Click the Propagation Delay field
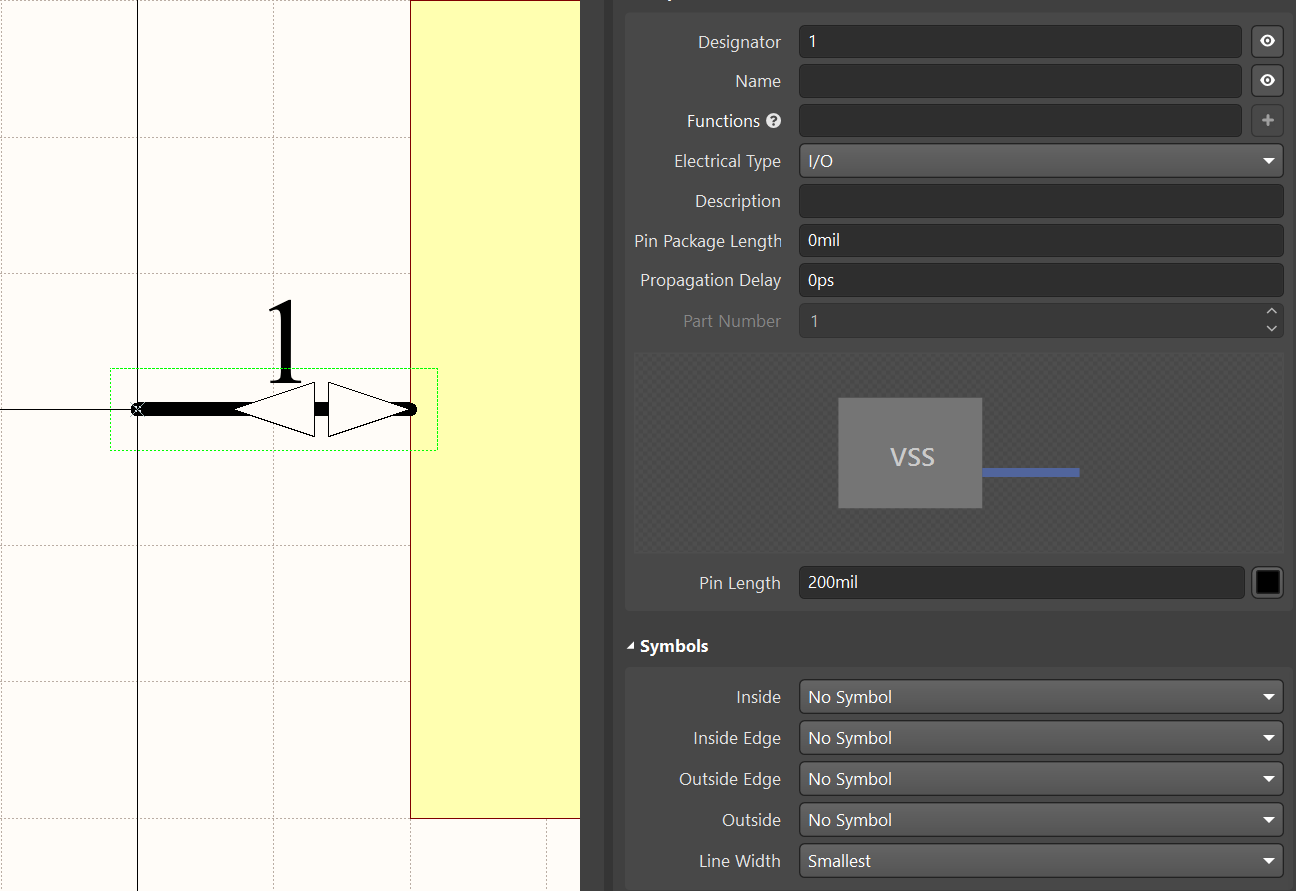The image size is (1296, 891). point(1040,280)
